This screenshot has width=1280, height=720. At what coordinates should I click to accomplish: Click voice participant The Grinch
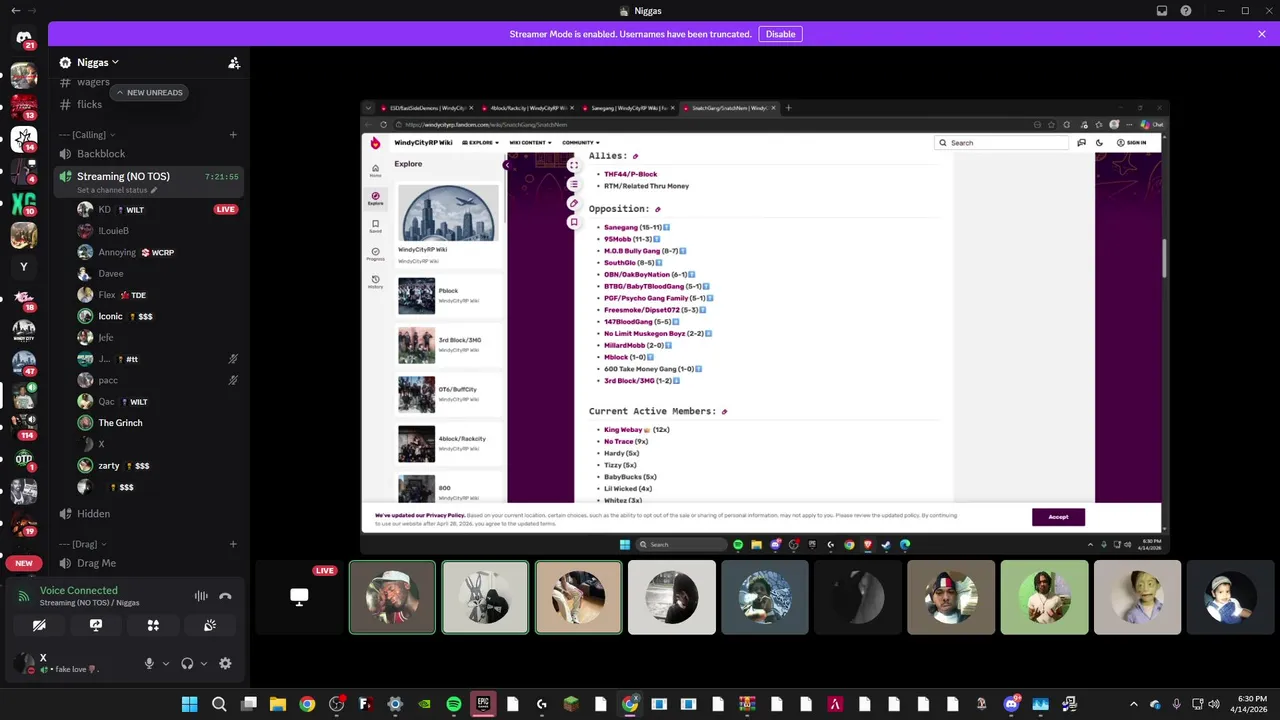tap(160, 423)
